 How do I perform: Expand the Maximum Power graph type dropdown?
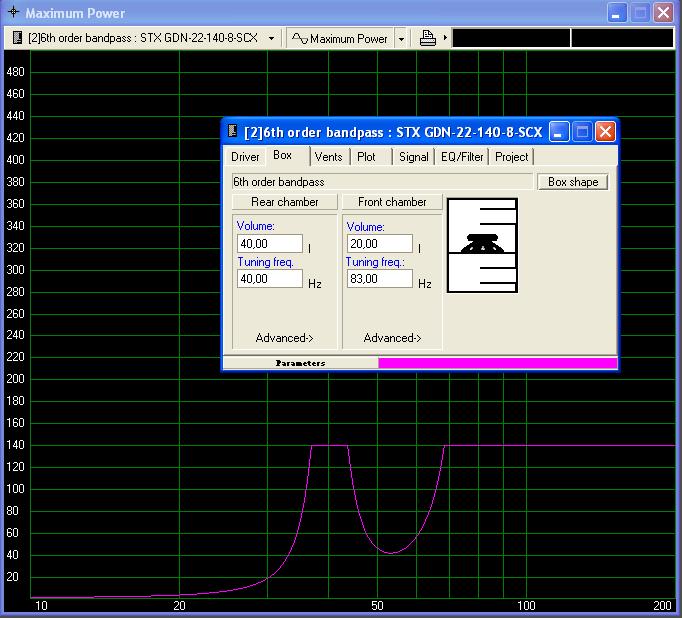(401, 38)
